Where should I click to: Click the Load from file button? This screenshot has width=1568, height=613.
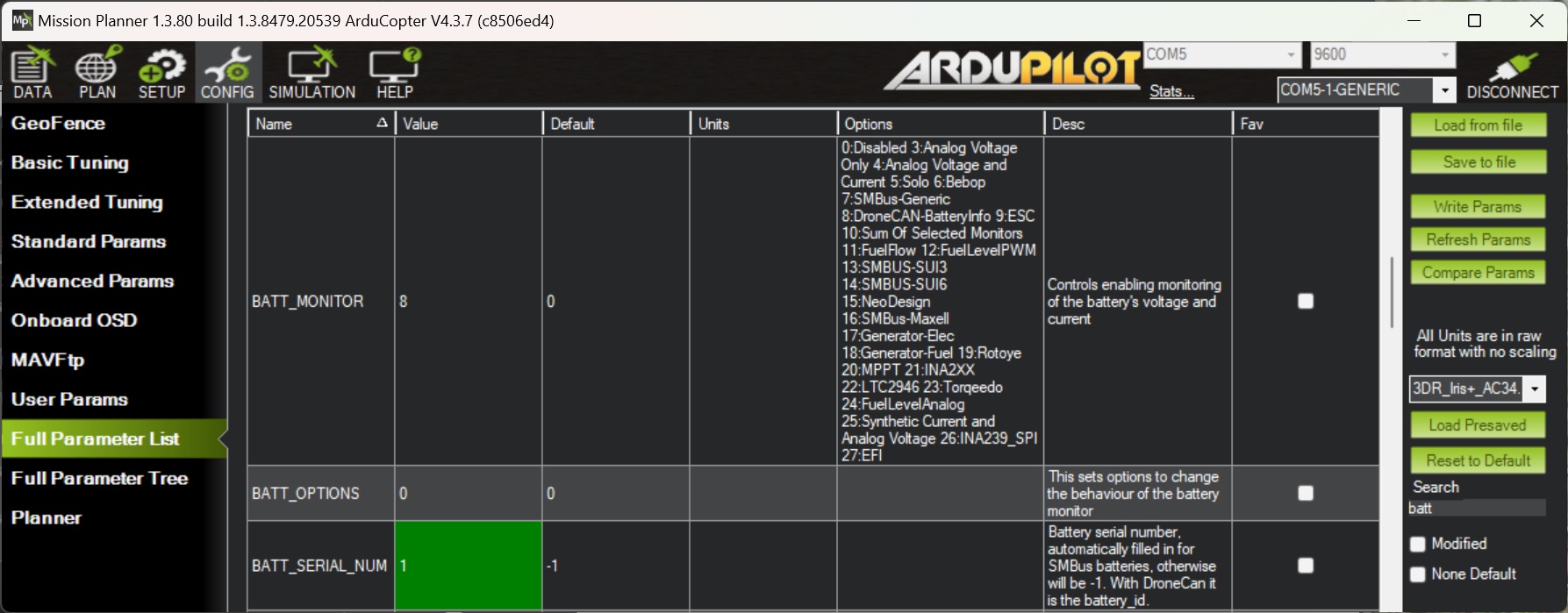click(1479, 125)
